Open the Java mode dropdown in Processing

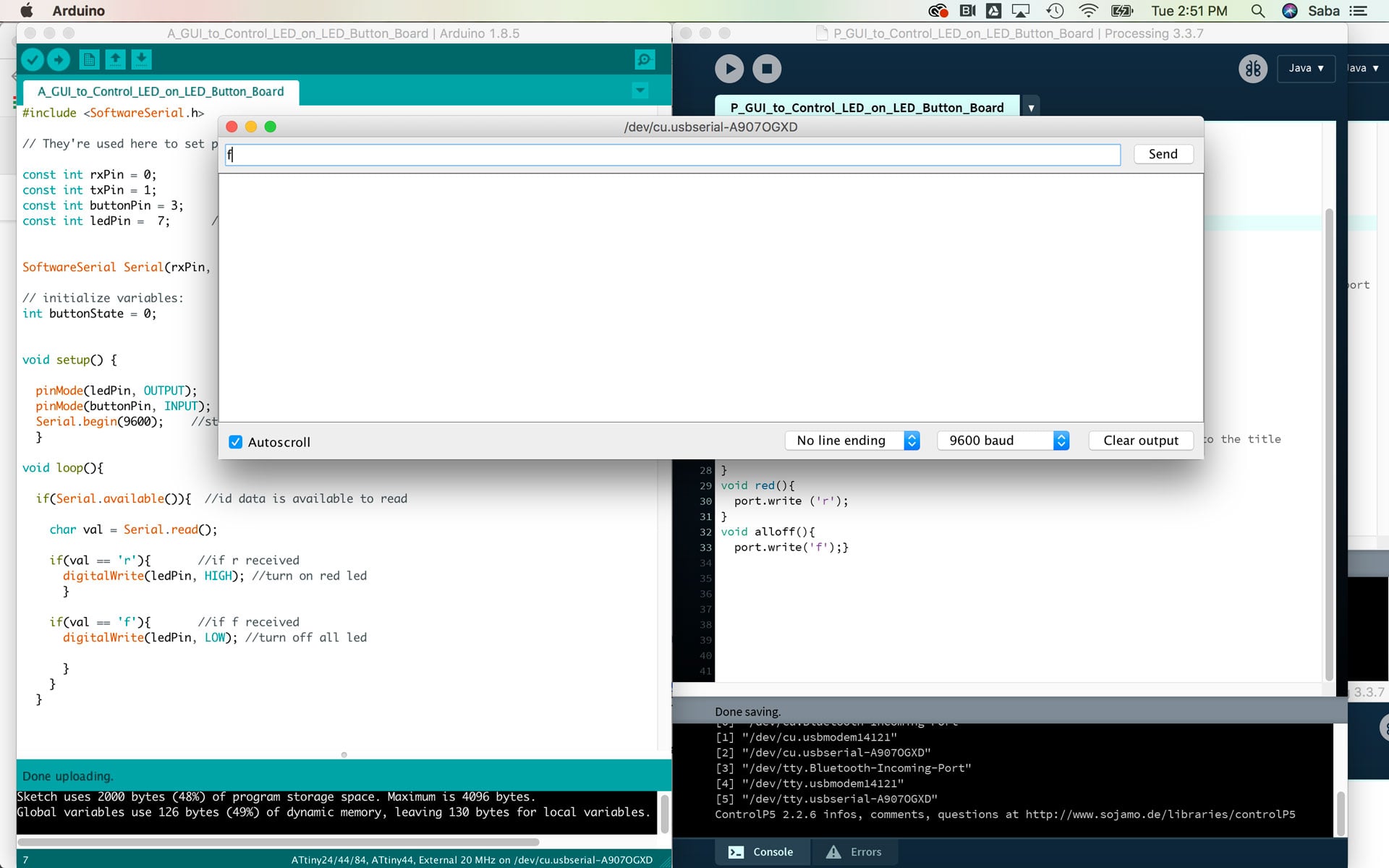point(1306,68)
